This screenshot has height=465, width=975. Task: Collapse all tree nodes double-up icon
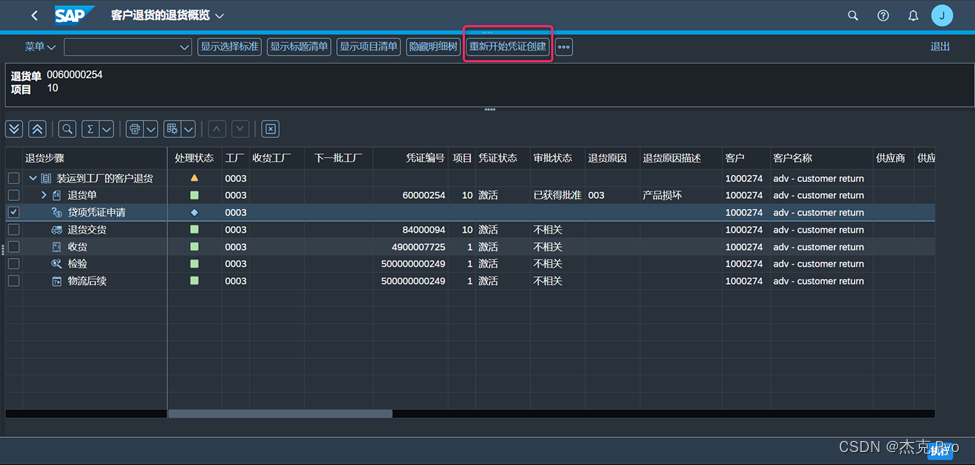point(37,129)
